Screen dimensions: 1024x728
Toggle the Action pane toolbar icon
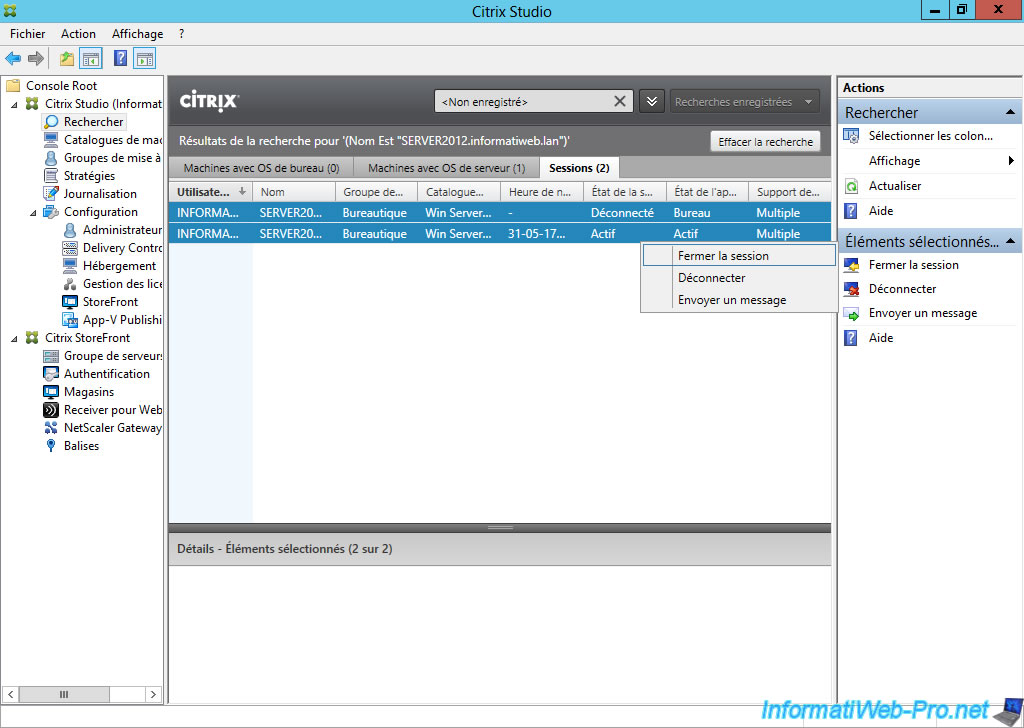coord(144,59)
